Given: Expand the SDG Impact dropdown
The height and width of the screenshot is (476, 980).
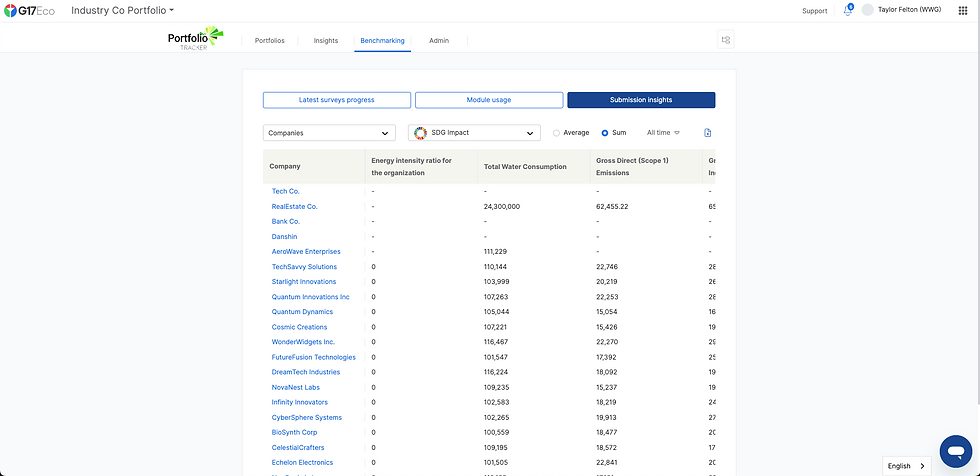Looking at the screenshot, I should pyautogui.click(x=474, y=132).
